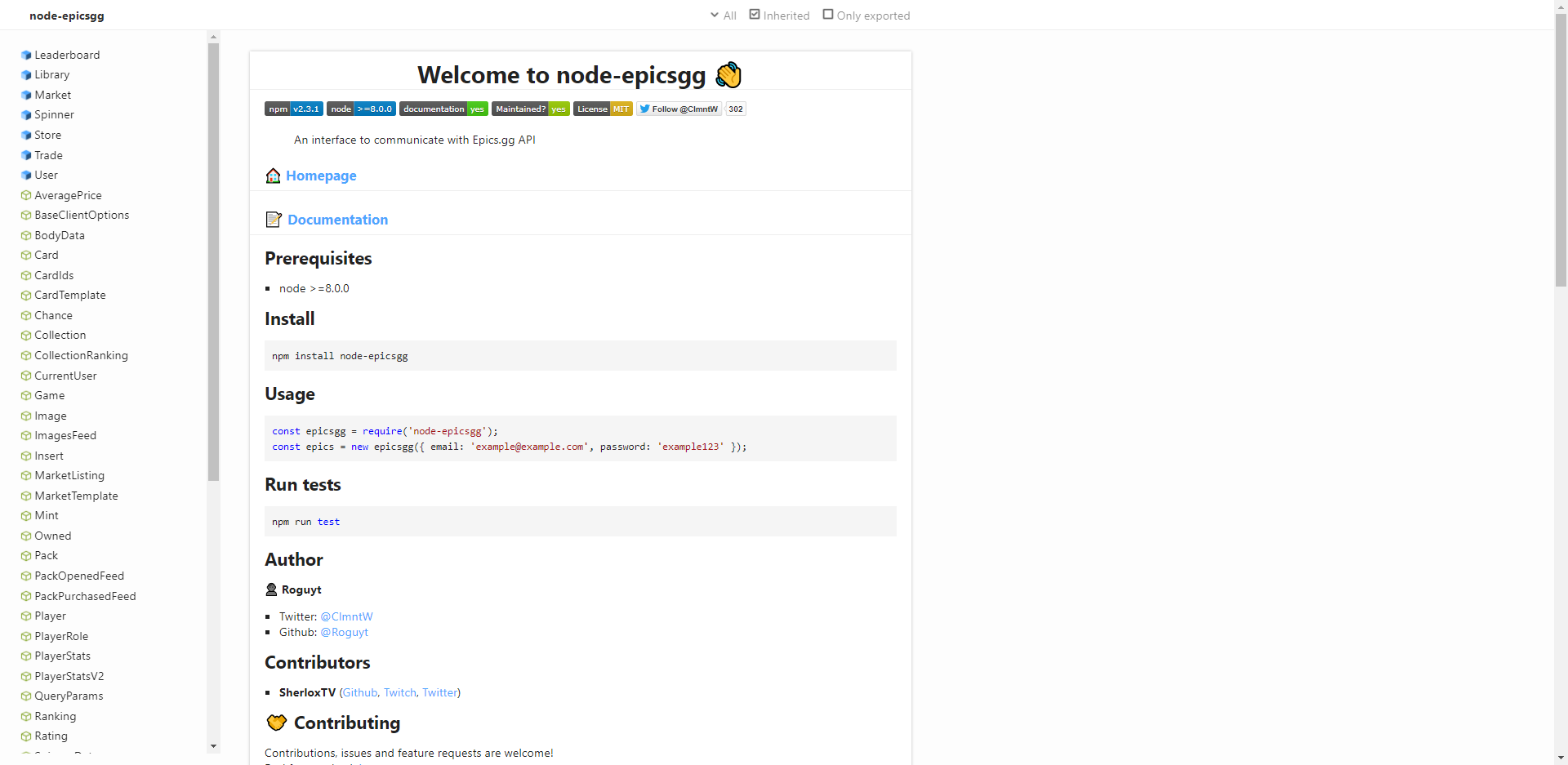Image resolution: width=1568 pixels, height=765 pixels.
Task: Click the node-epicsgg title in header
Action: pyautogui.click(x=67, y=16)
